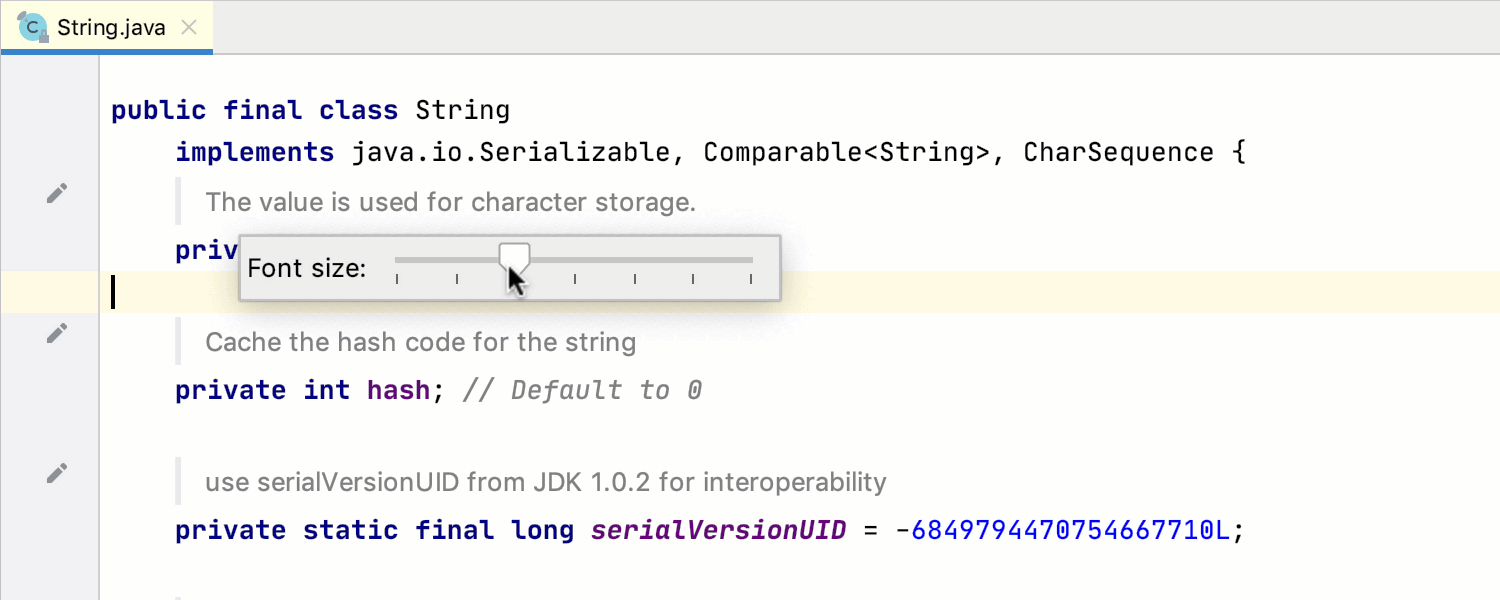The height and width of the screenshot is (600, 1500).
Task: Click the class name 'String' in declaration
Action: click(463, 110)
